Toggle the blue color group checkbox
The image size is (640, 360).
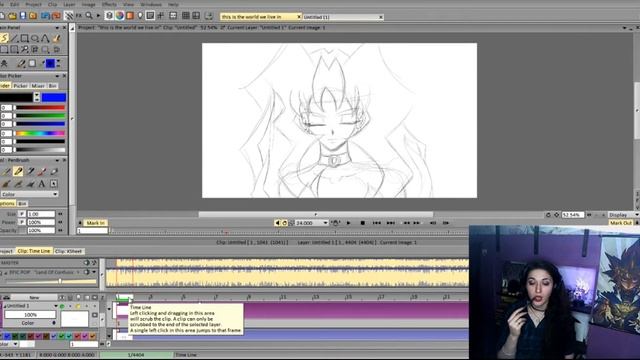[7, 336]
